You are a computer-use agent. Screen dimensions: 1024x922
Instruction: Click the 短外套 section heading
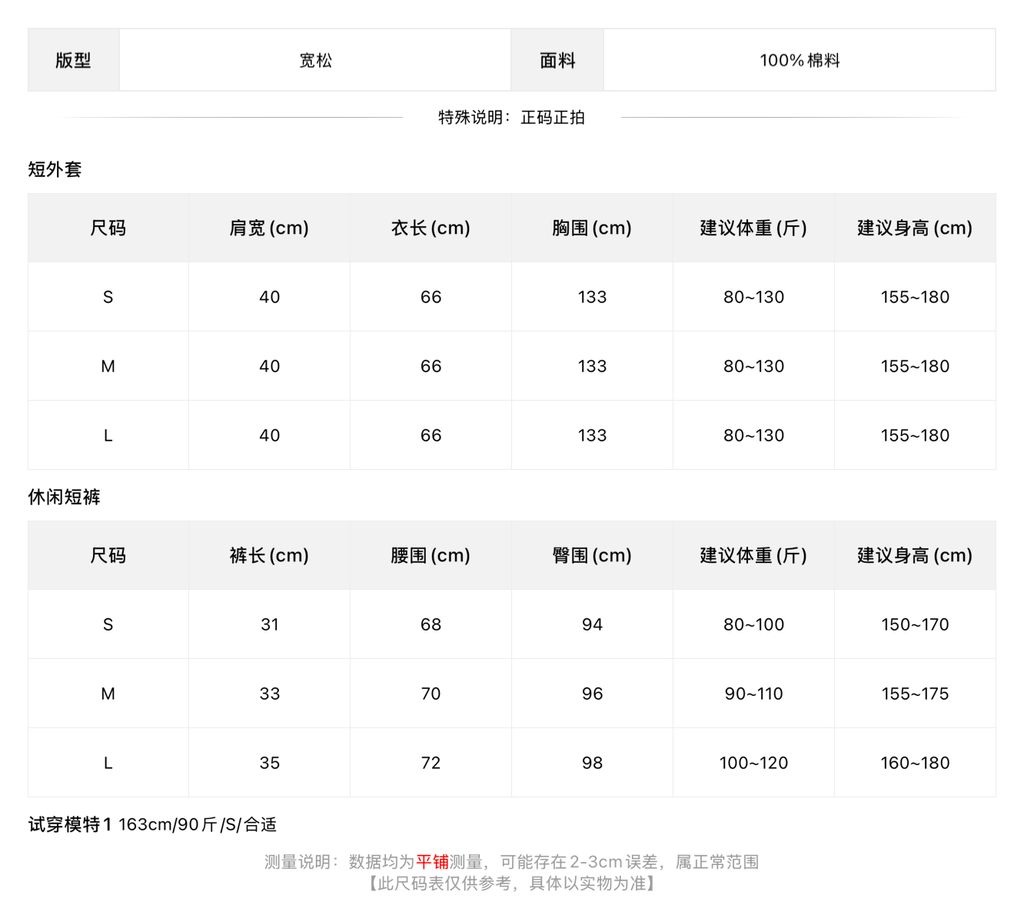55,170
